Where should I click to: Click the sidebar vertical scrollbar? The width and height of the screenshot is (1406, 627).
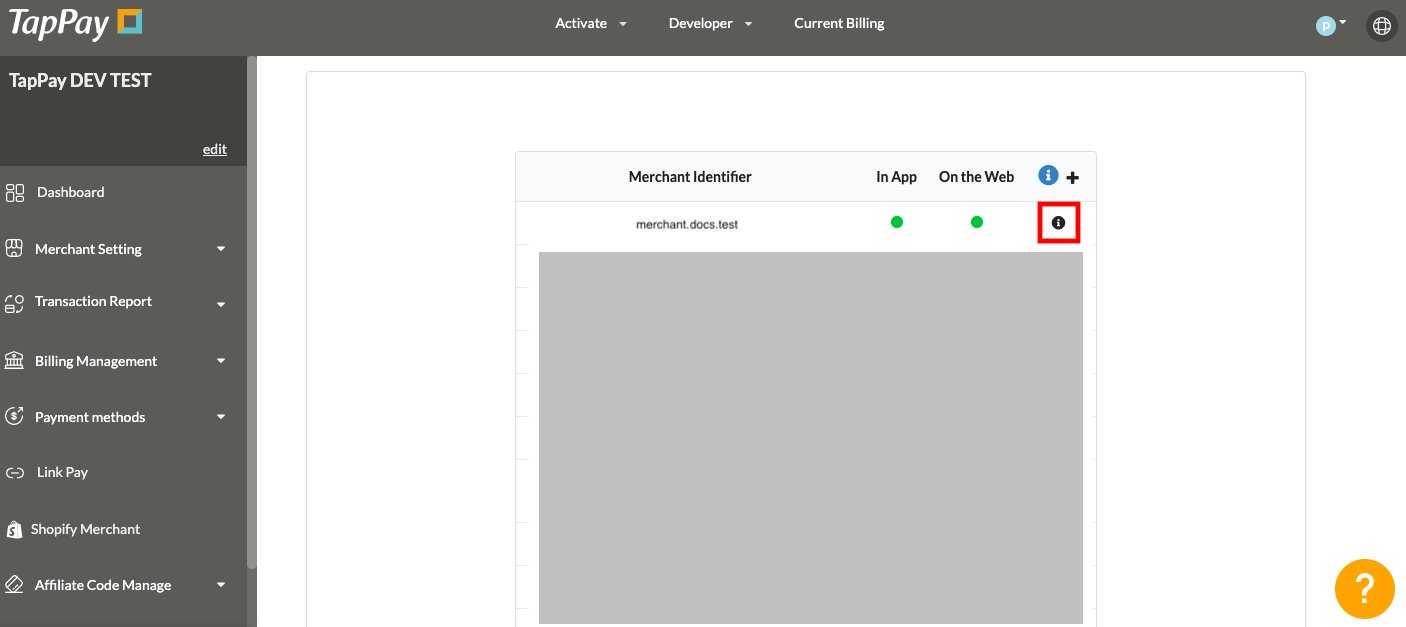[x=252, y=312]
